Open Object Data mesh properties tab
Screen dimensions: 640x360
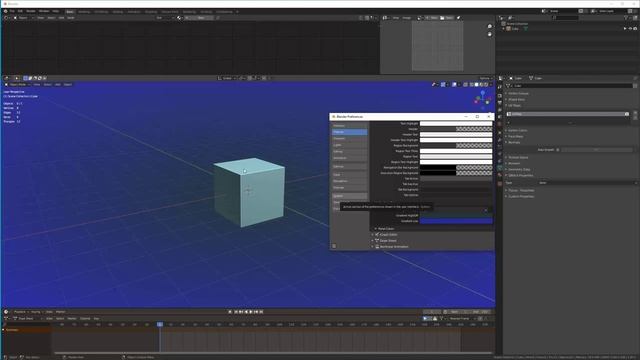click(x=500, y=167)
